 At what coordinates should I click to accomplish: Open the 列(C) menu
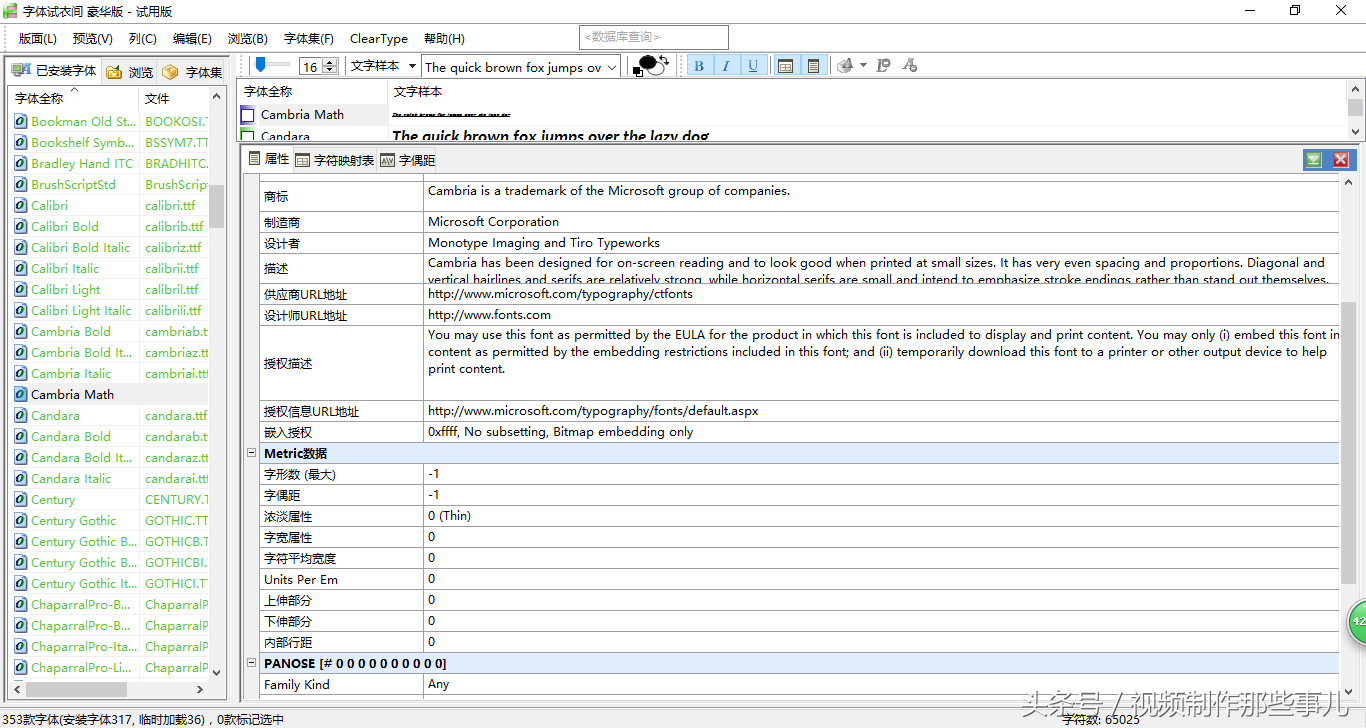click(x=143, y=38)
